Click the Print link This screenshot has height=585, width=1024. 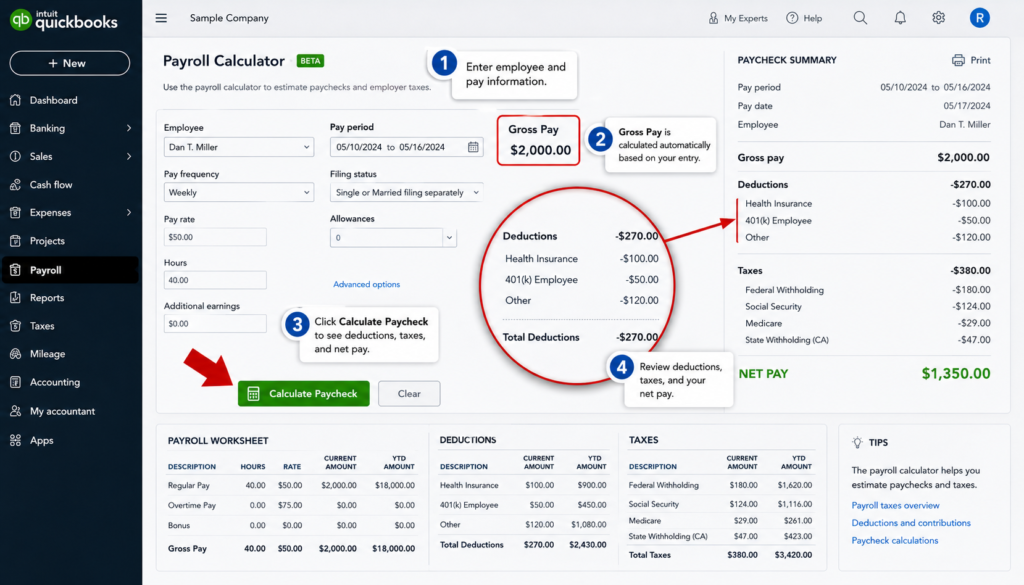coord(980,60)
